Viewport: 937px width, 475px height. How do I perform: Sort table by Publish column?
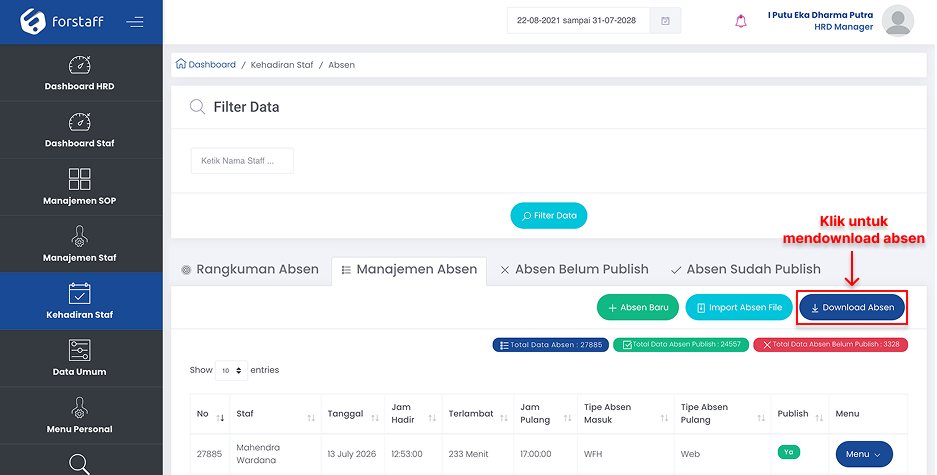pos(800,414)
